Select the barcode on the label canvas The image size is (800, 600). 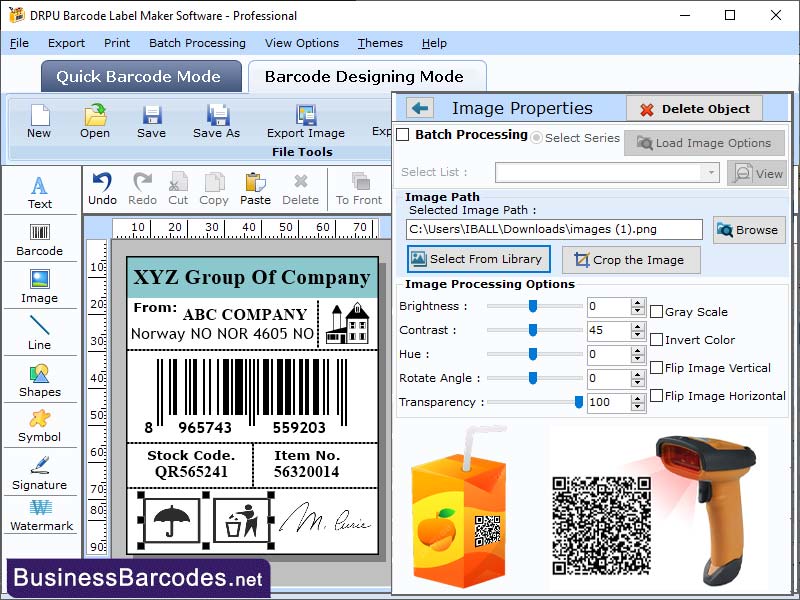click(x=246, y=396)
